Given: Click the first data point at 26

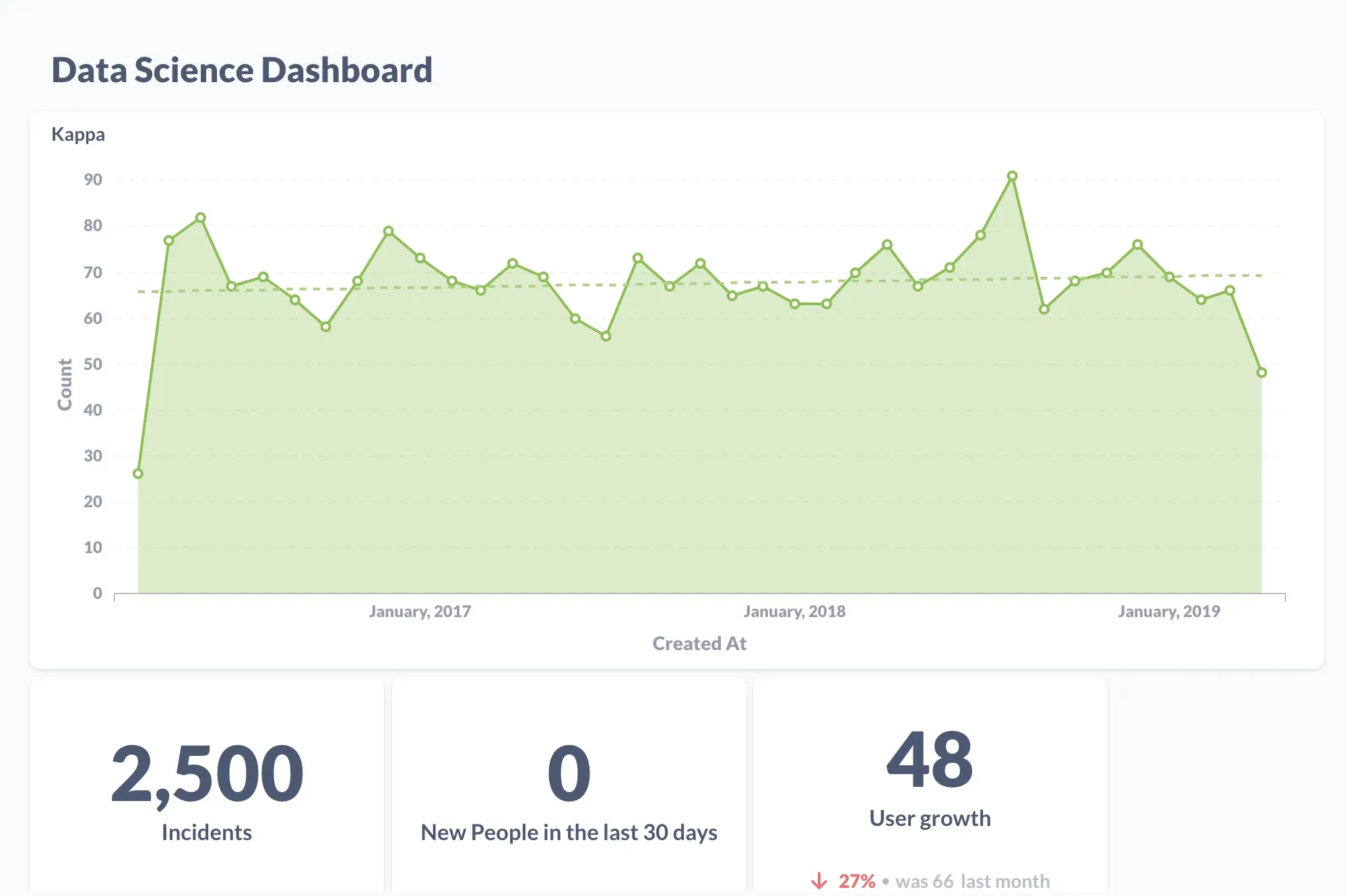Looking at the screenshot, I should click(x=138, y=474).
